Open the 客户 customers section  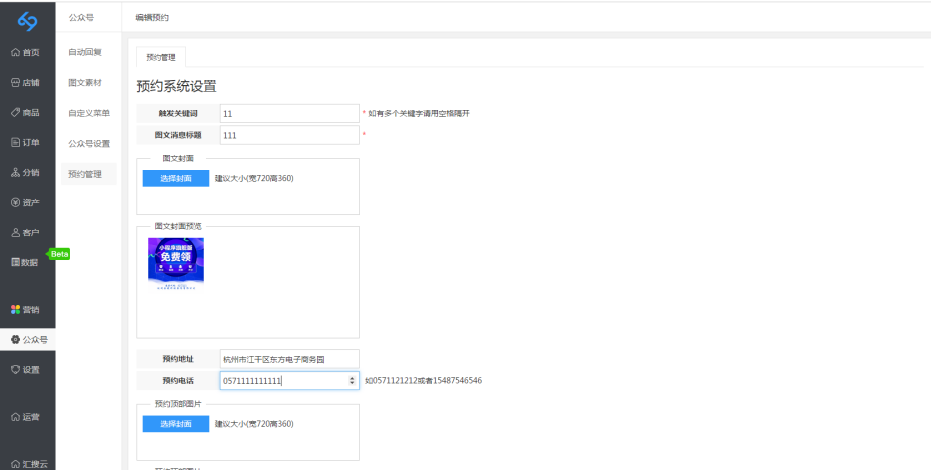tap(27, 232)
